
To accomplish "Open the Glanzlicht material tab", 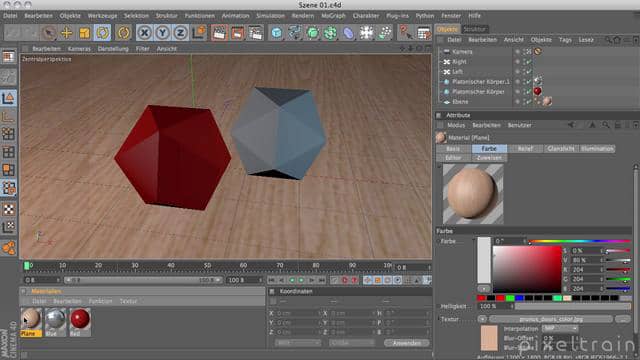I will (x=561, y=149).
